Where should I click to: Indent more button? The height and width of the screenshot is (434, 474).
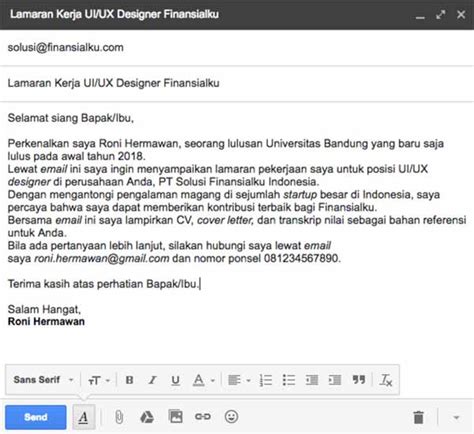335,380
